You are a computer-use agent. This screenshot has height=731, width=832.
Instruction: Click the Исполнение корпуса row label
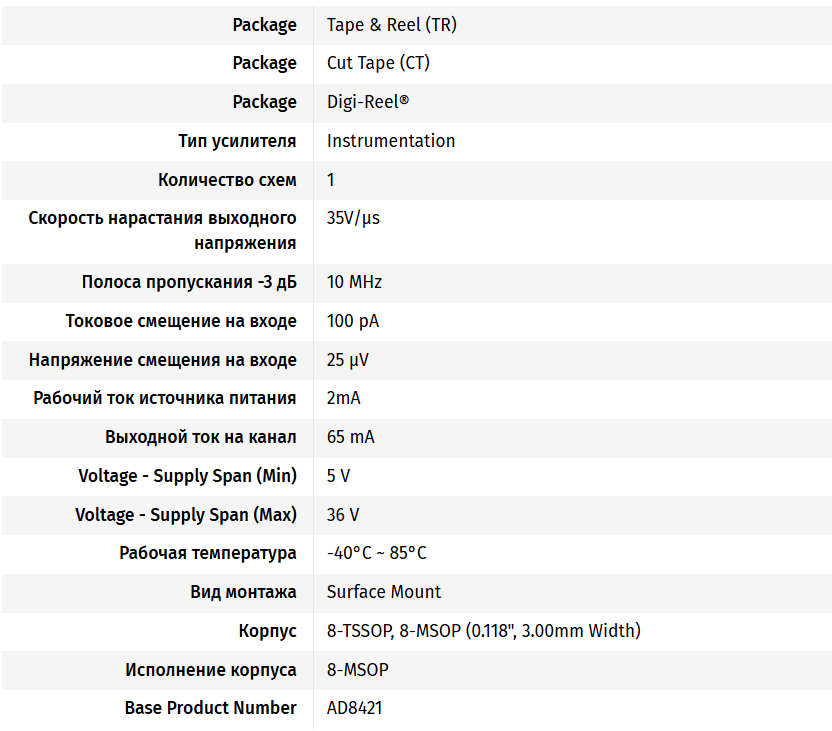pos(211,670)
